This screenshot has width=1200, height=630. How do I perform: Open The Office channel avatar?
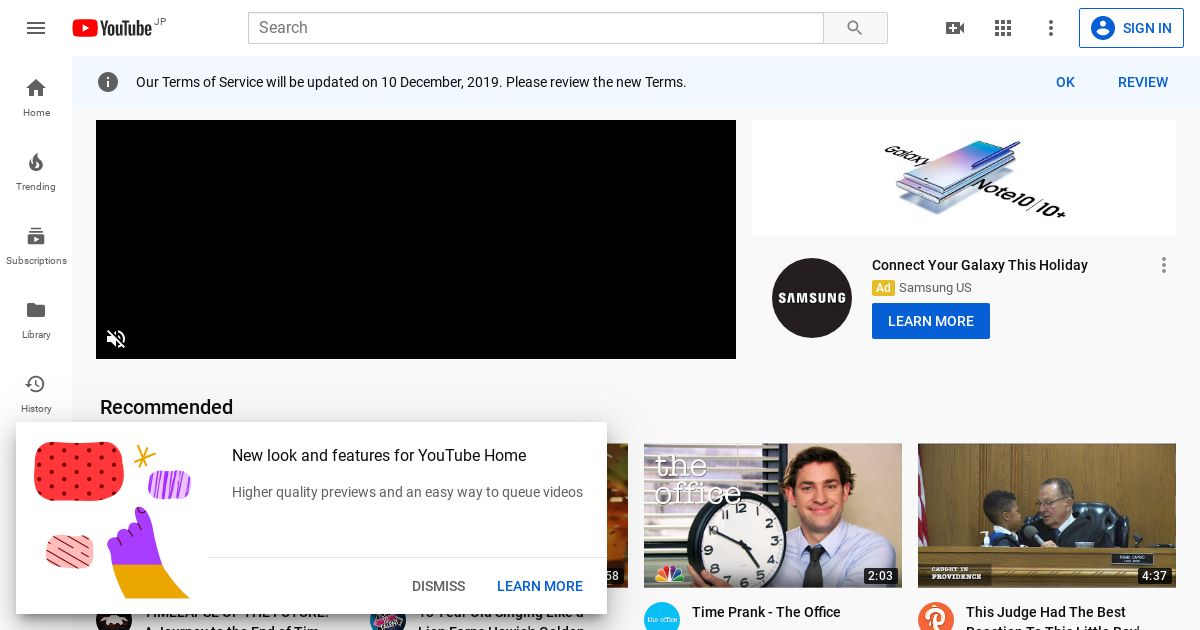point(662,618)
